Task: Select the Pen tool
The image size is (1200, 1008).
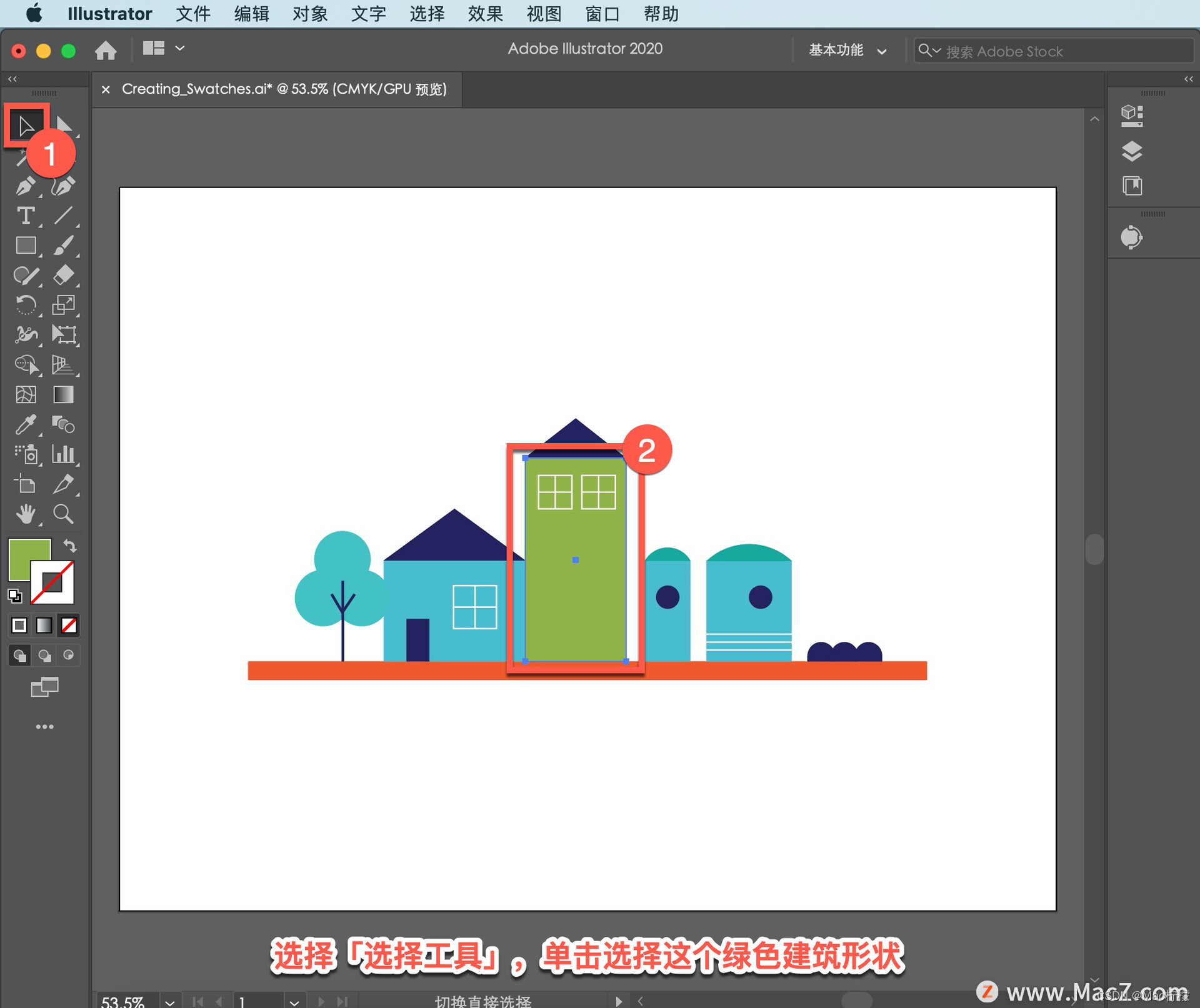Action: 25,186
